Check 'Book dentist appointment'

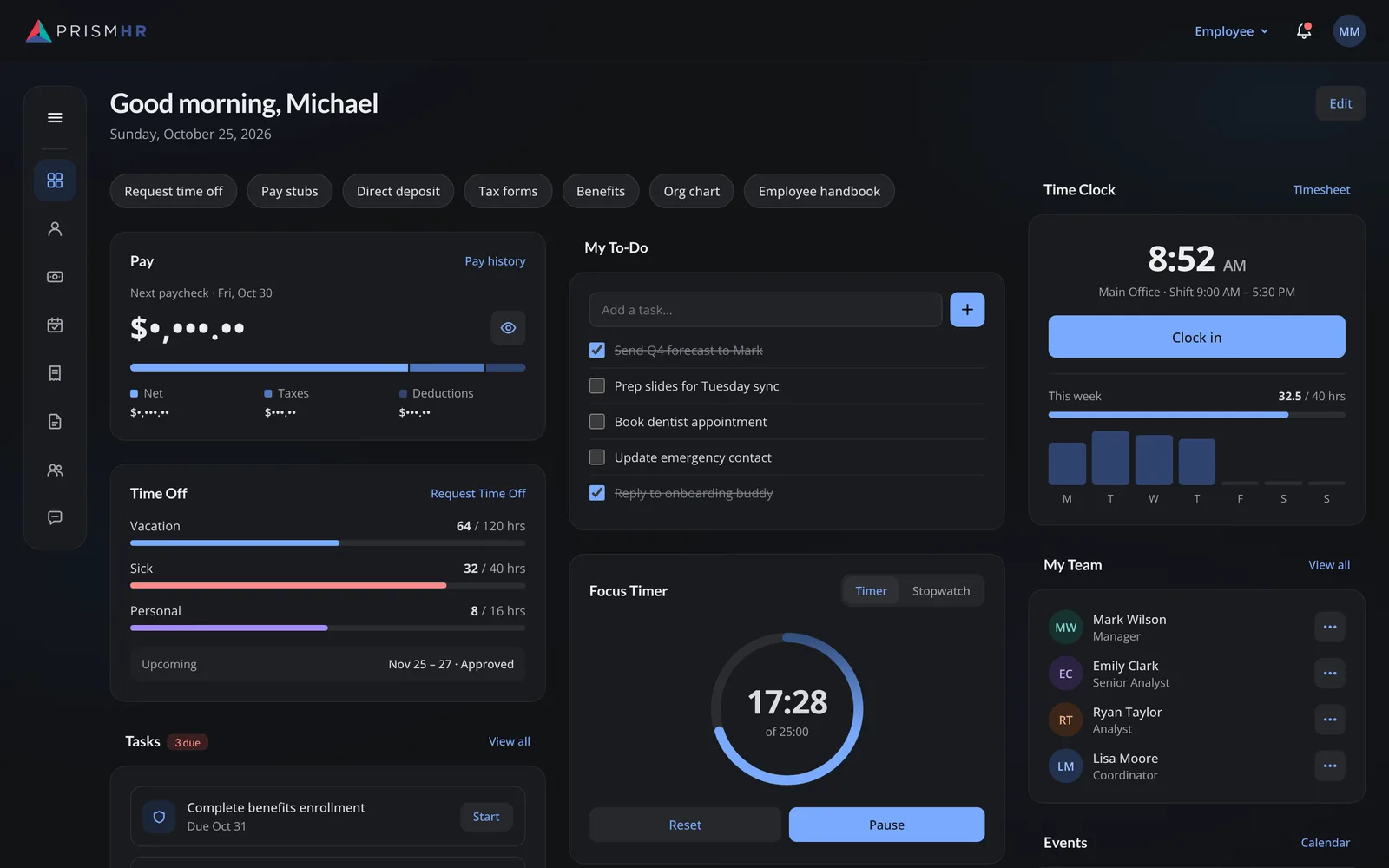tap(597, 422)
